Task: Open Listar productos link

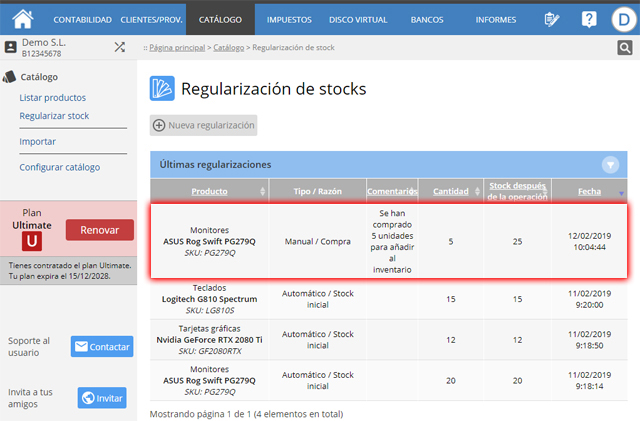Action: point(53,98)
